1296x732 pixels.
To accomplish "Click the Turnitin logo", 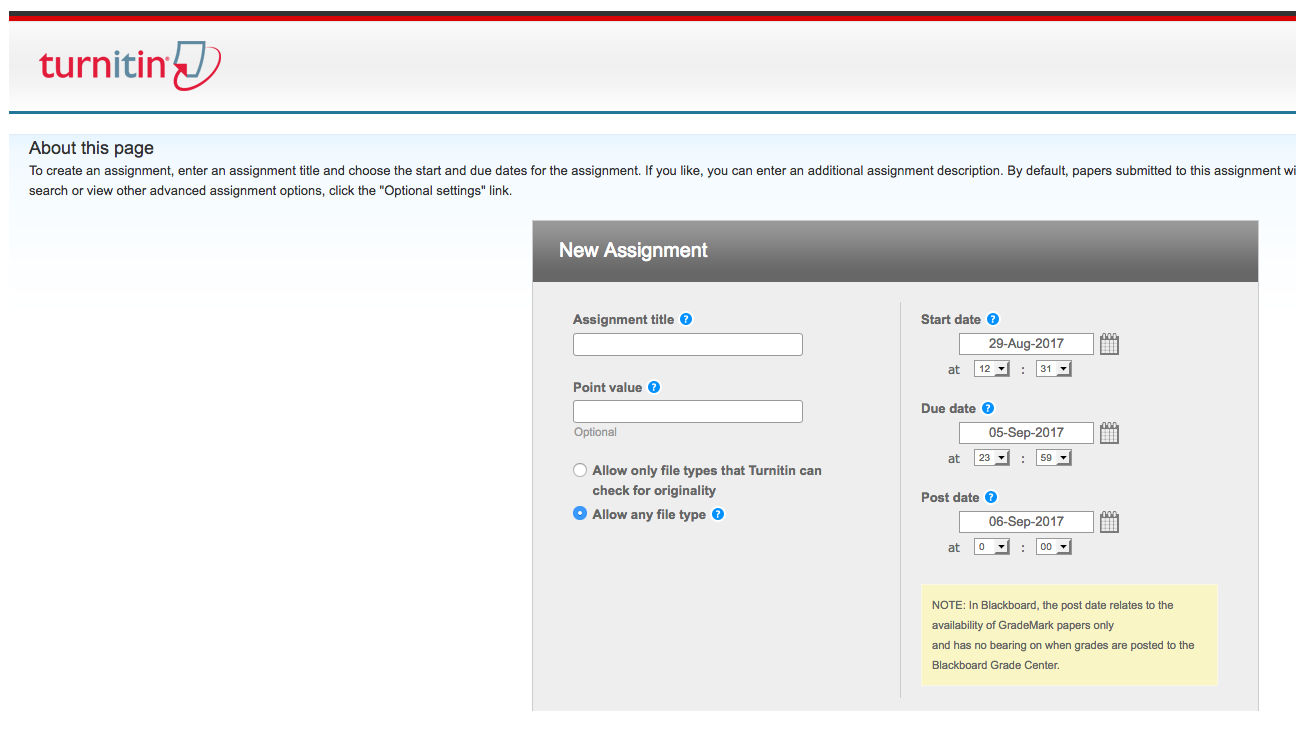I will [130, 66].
